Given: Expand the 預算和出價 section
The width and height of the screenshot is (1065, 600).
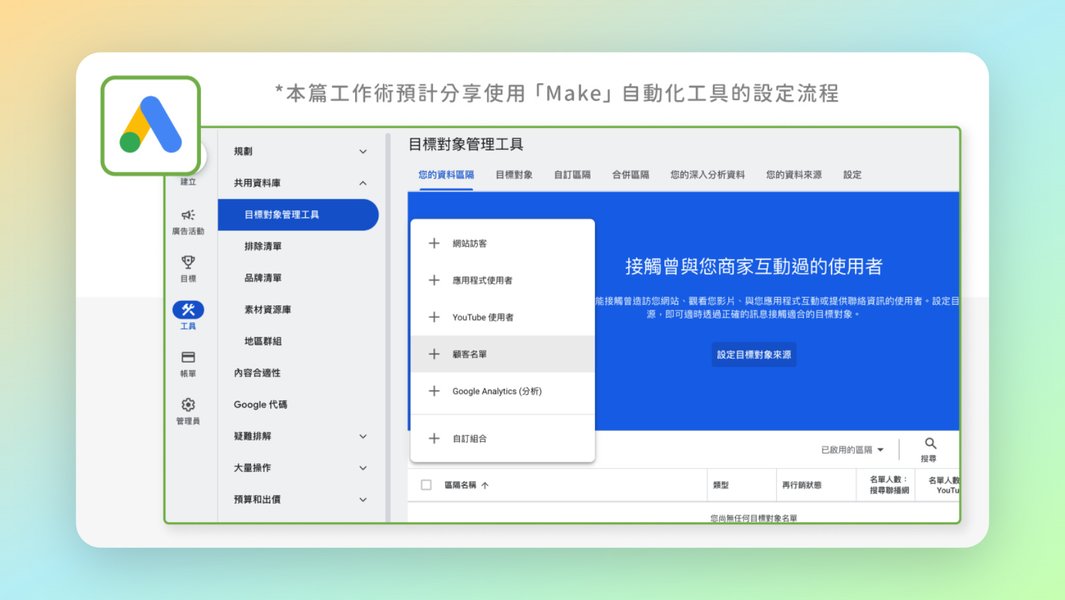Looking at the screenshot, I should (x=363, y=499).
